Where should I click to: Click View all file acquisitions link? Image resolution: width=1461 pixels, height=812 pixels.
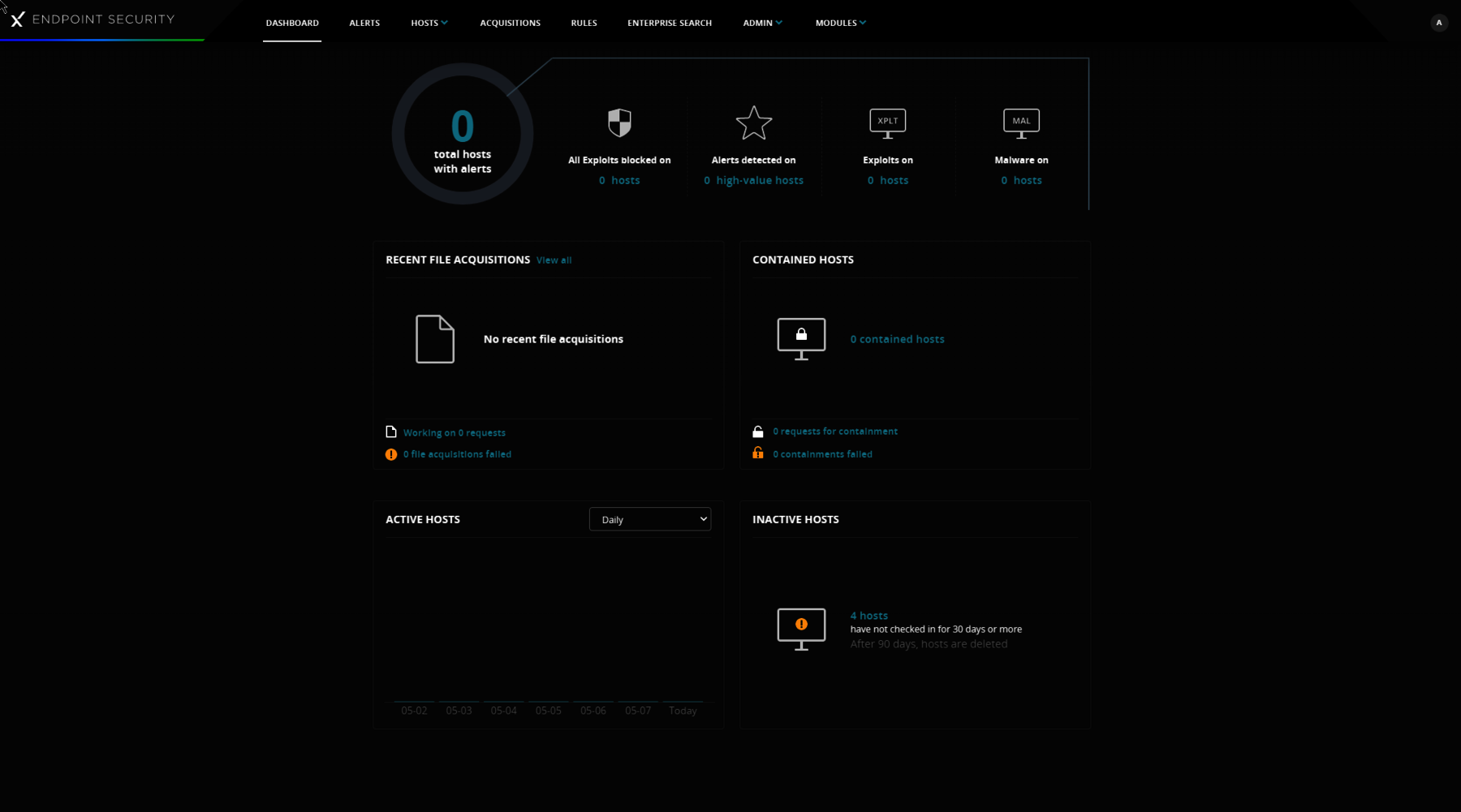[554, 260]
